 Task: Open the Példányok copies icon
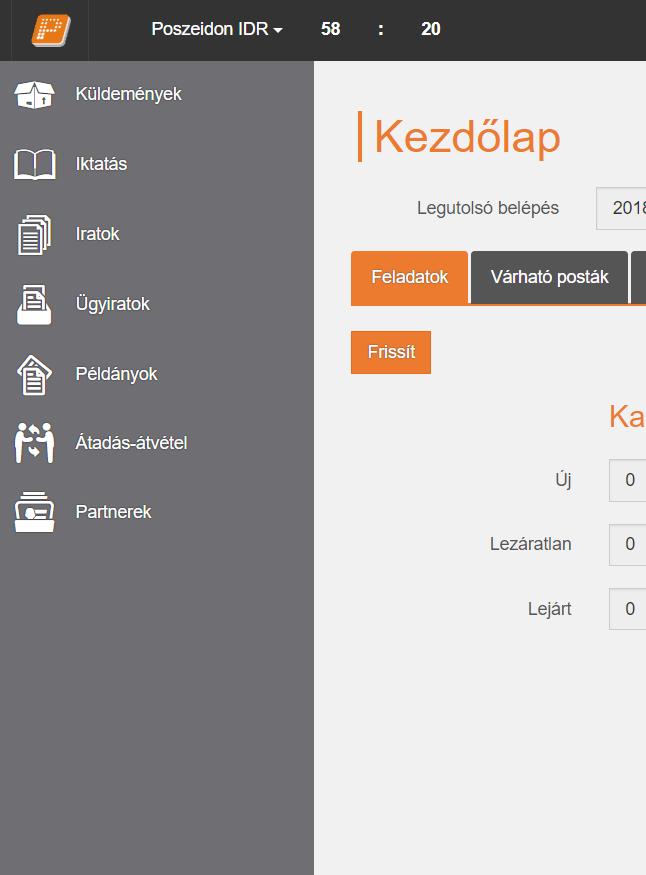(x=34, y=374)
